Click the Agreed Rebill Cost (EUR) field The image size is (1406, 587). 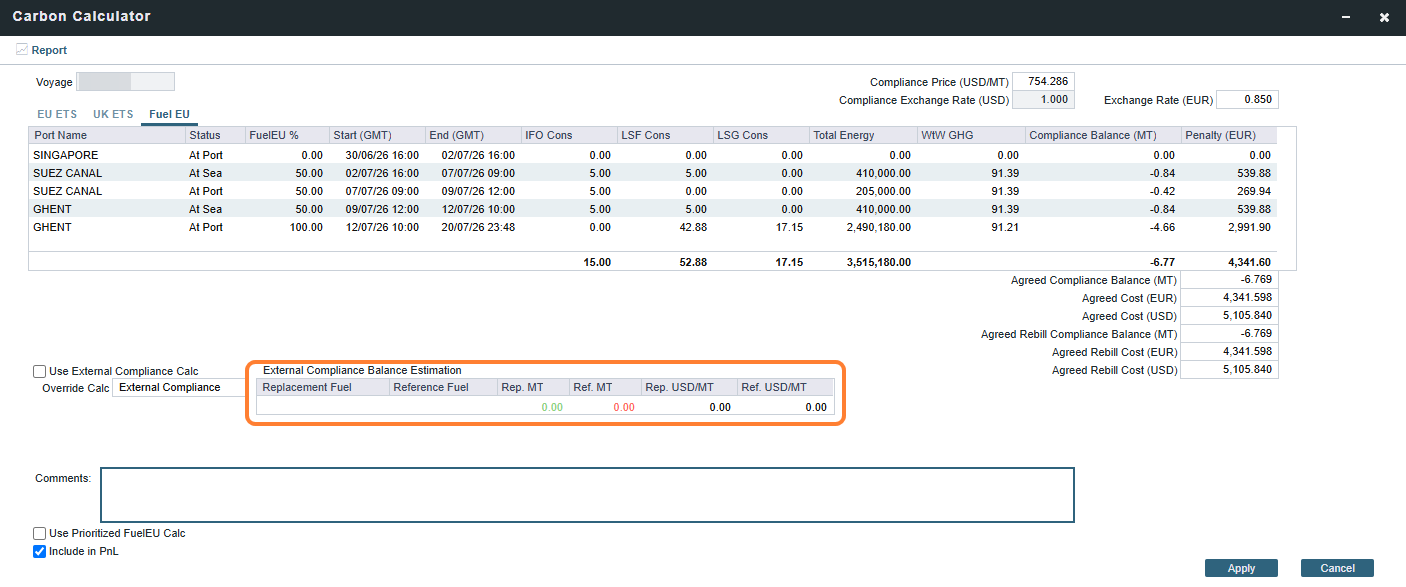[x=1229, y=352]
